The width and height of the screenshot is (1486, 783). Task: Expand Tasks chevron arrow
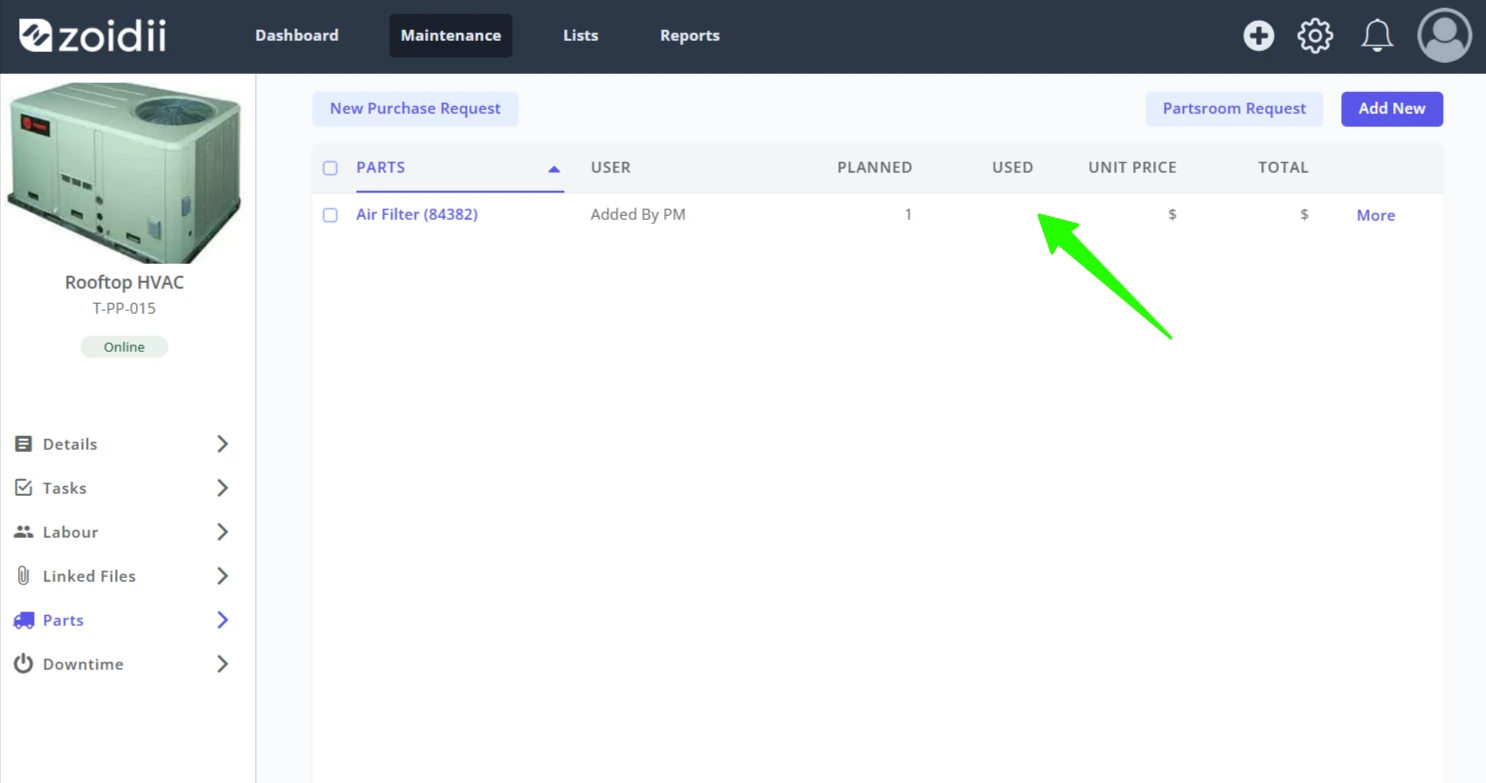click(x=222, y=488)
